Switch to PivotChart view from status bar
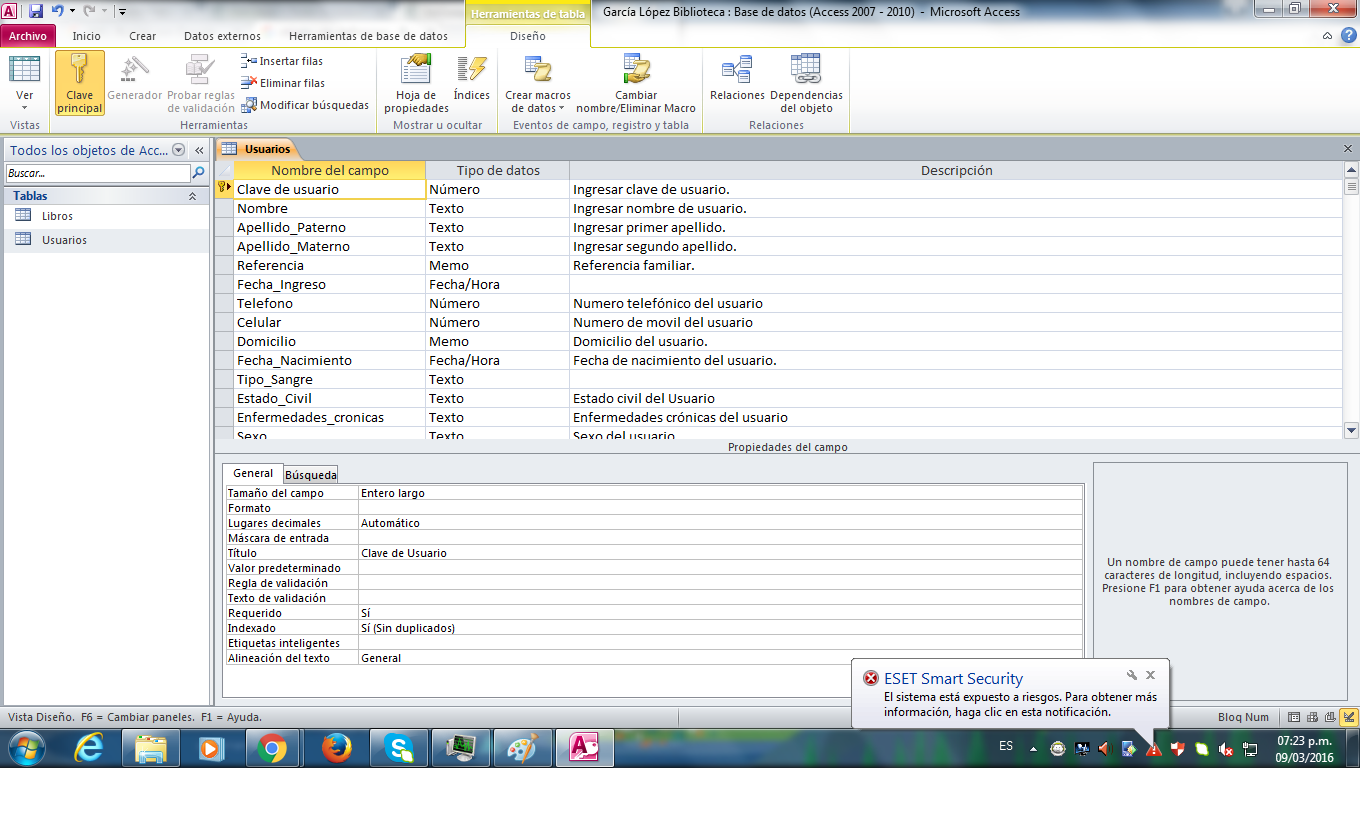1360x818 pixels. point(1330,717)
